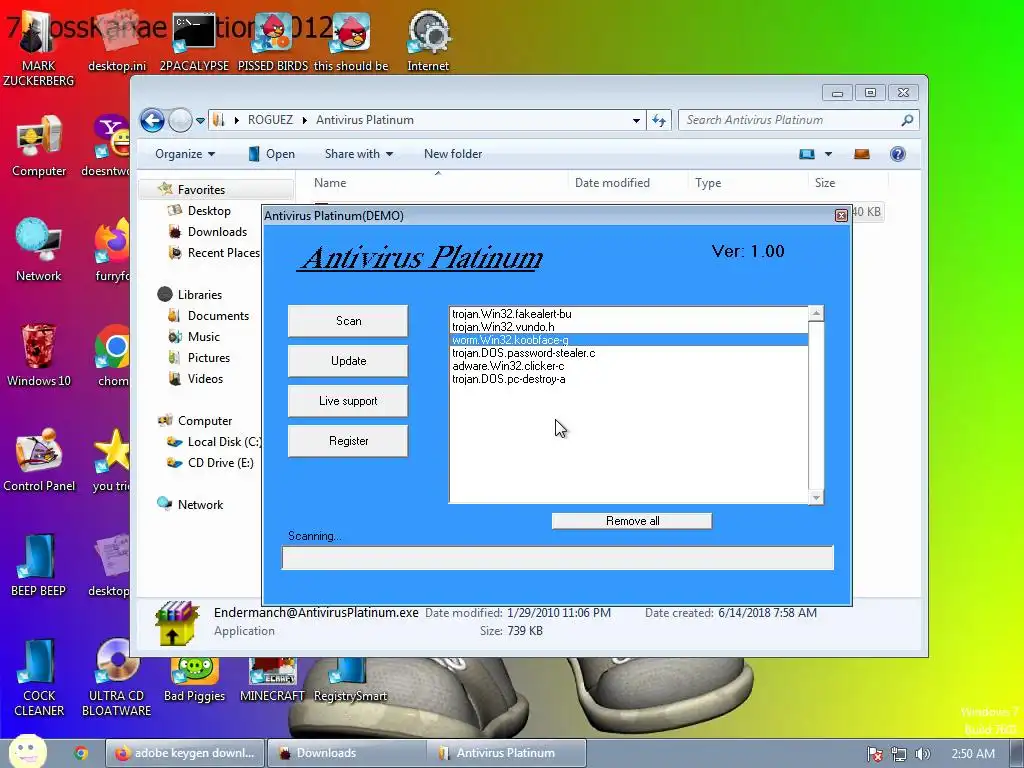Viewport: 1024px width, 768px height.
Task: Click the Register button
Action: point(348,441)
